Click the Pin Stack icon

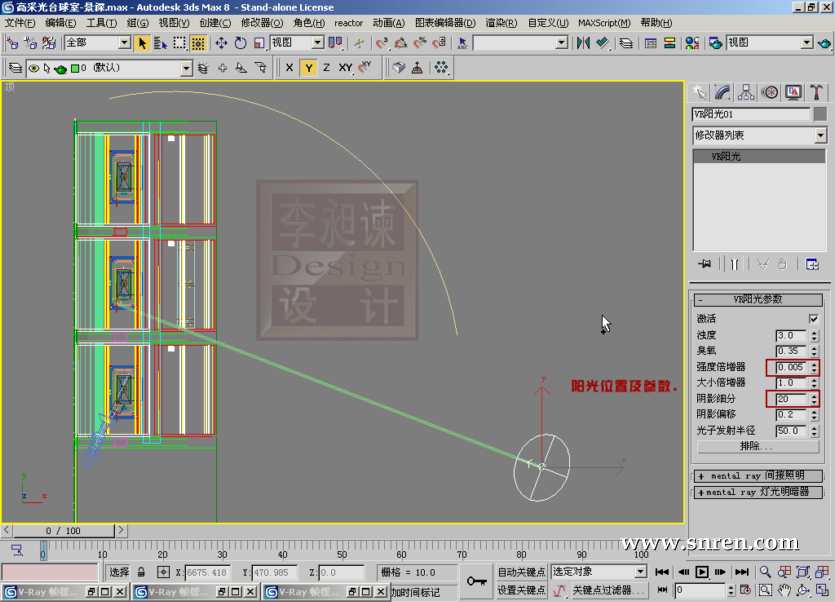point(705,264)
